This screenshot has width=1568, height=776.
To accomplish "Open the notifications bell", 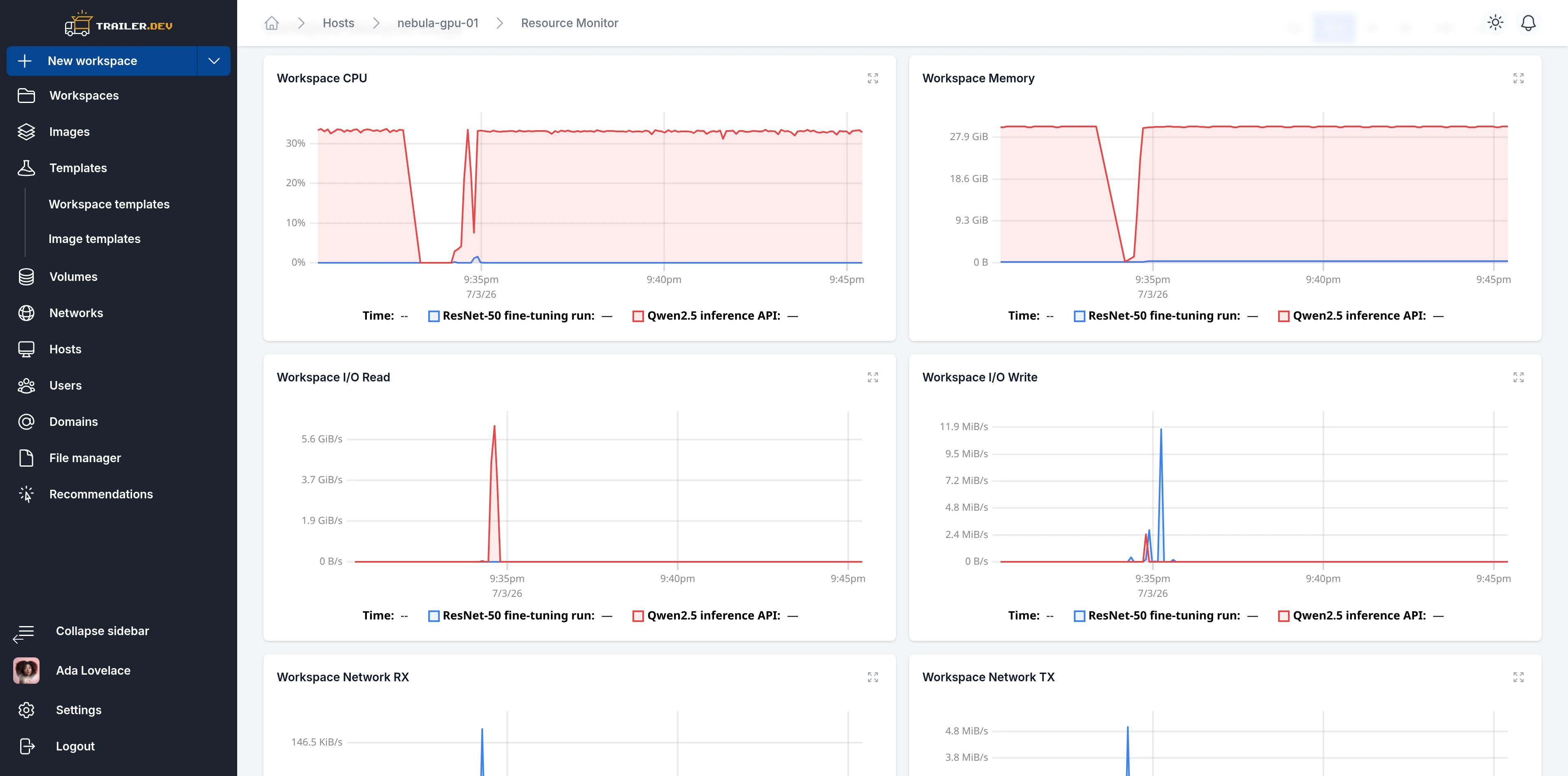I will pos(1528,23).
